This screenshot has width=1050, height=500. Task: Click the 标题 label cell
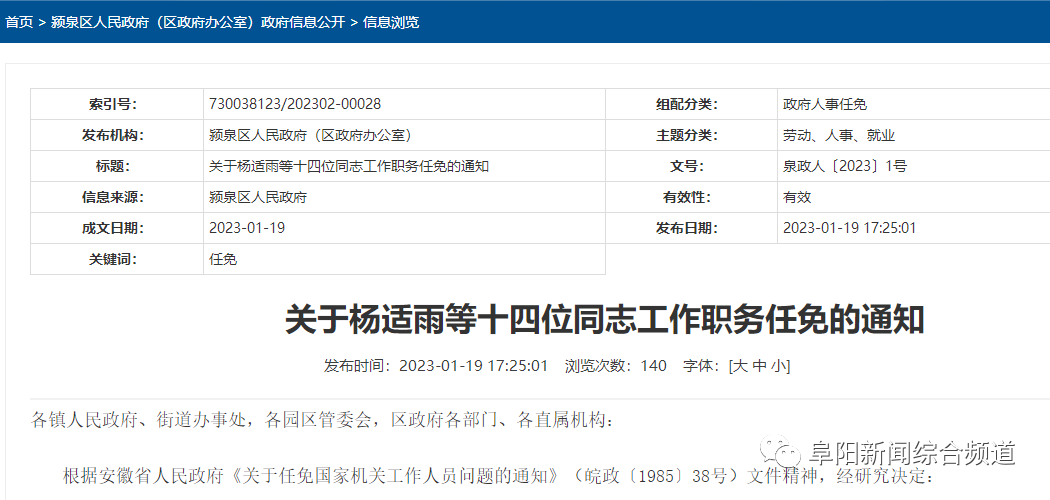117,166
